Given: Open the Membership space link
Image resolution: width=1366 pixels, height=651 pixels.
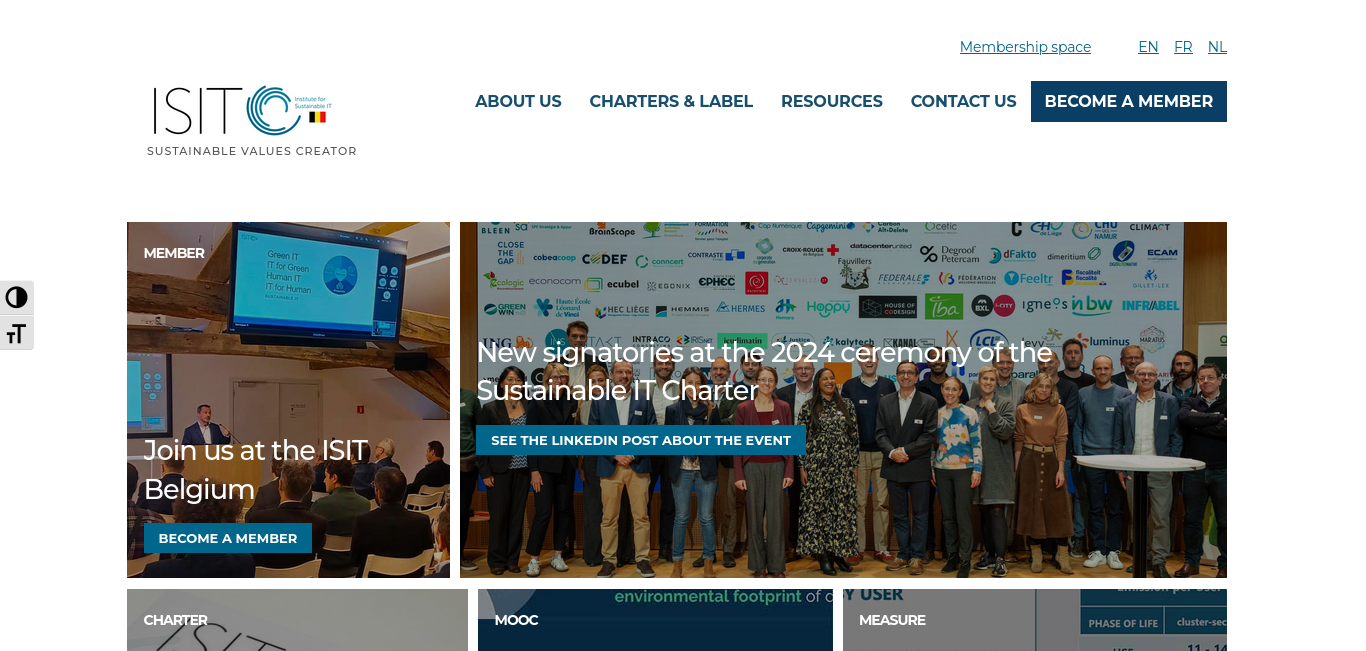Looking at the screenshot, I should pos(1025,47).
